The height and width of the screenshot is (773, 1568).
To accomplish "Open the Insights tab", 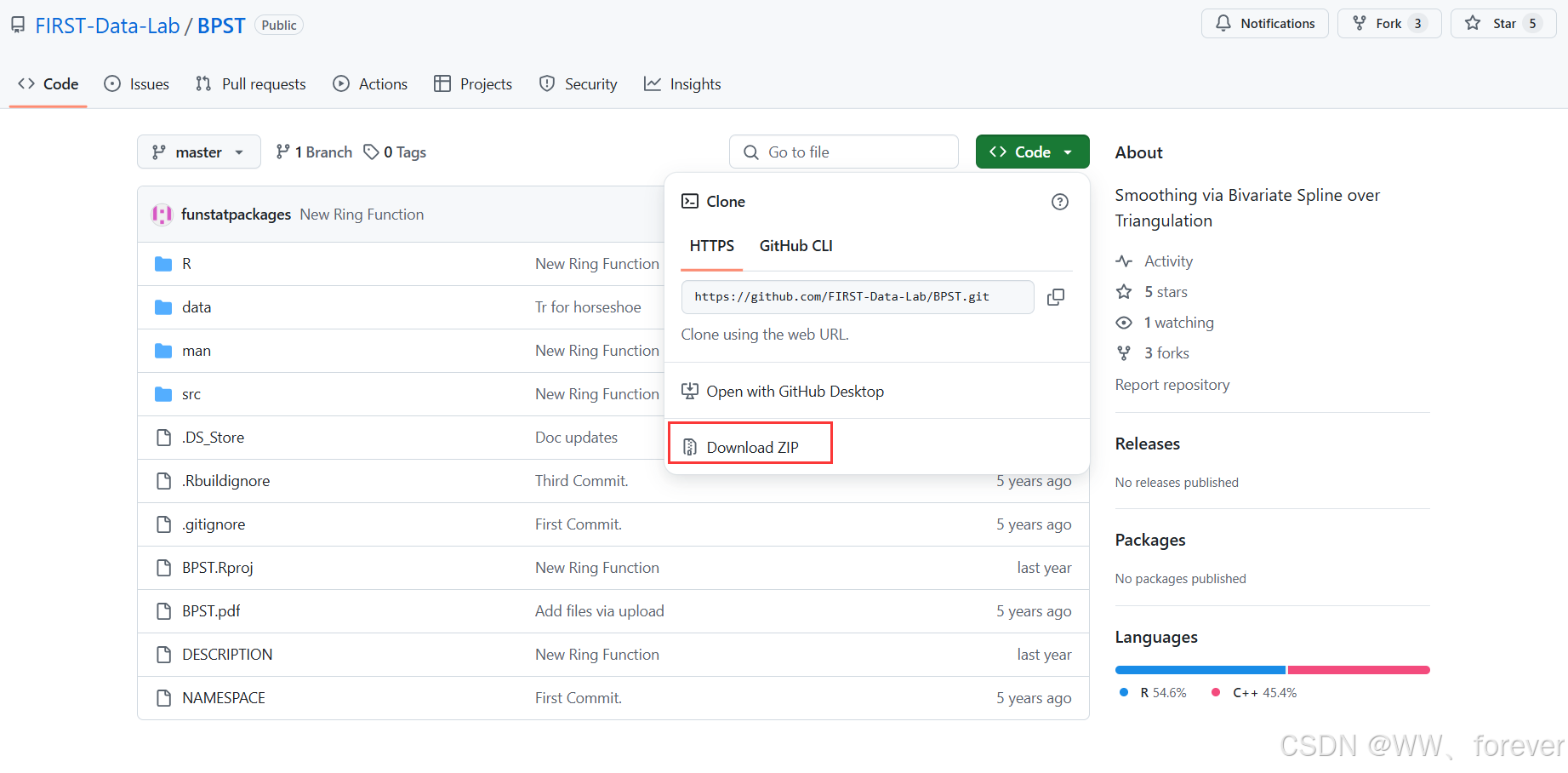I will tap(682, 83).
